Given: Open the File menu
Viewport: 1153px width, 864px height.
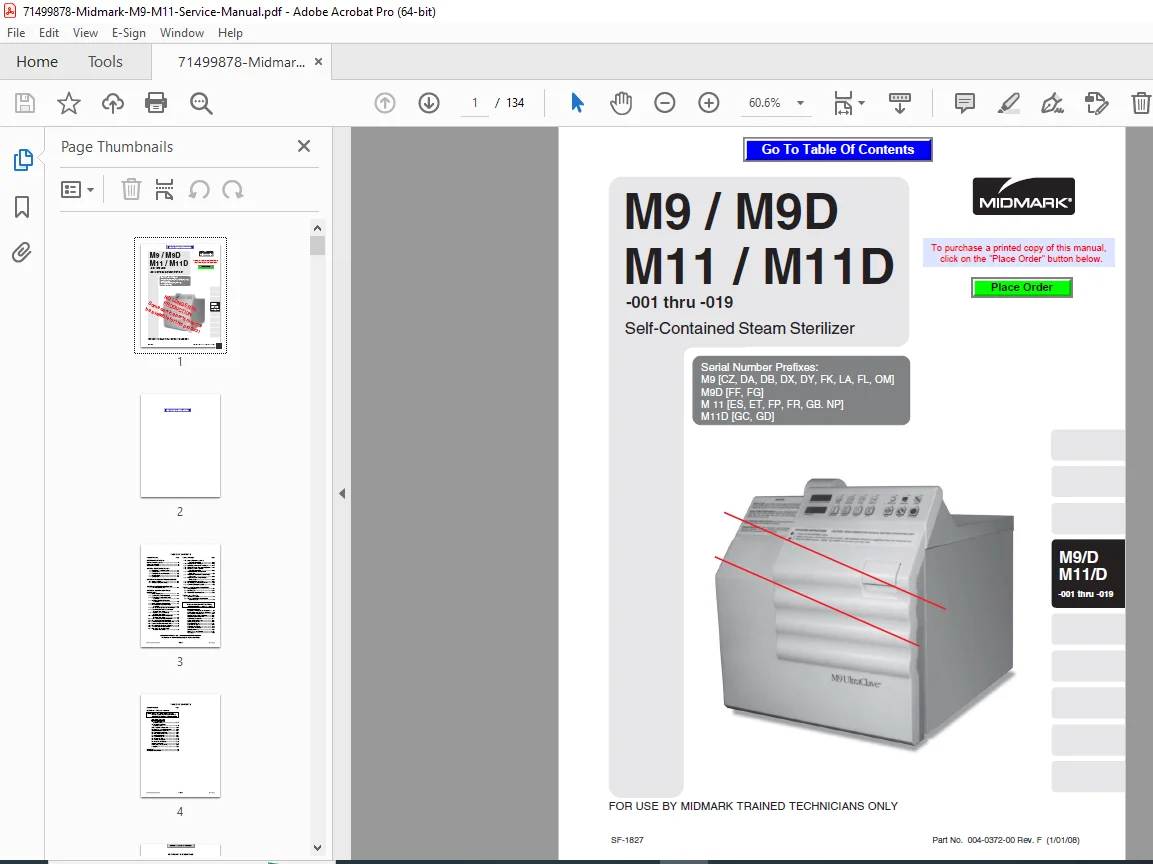Looking at the screenshot, I should click(16, 33).
